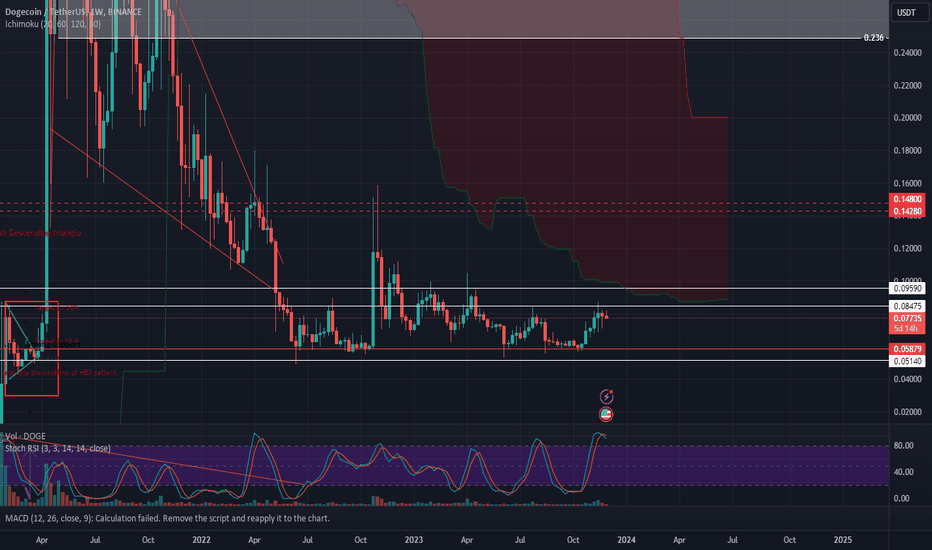Click the 2023 label on time axis
This screenshot has height=550, width=932.
[x=414, y=540]
